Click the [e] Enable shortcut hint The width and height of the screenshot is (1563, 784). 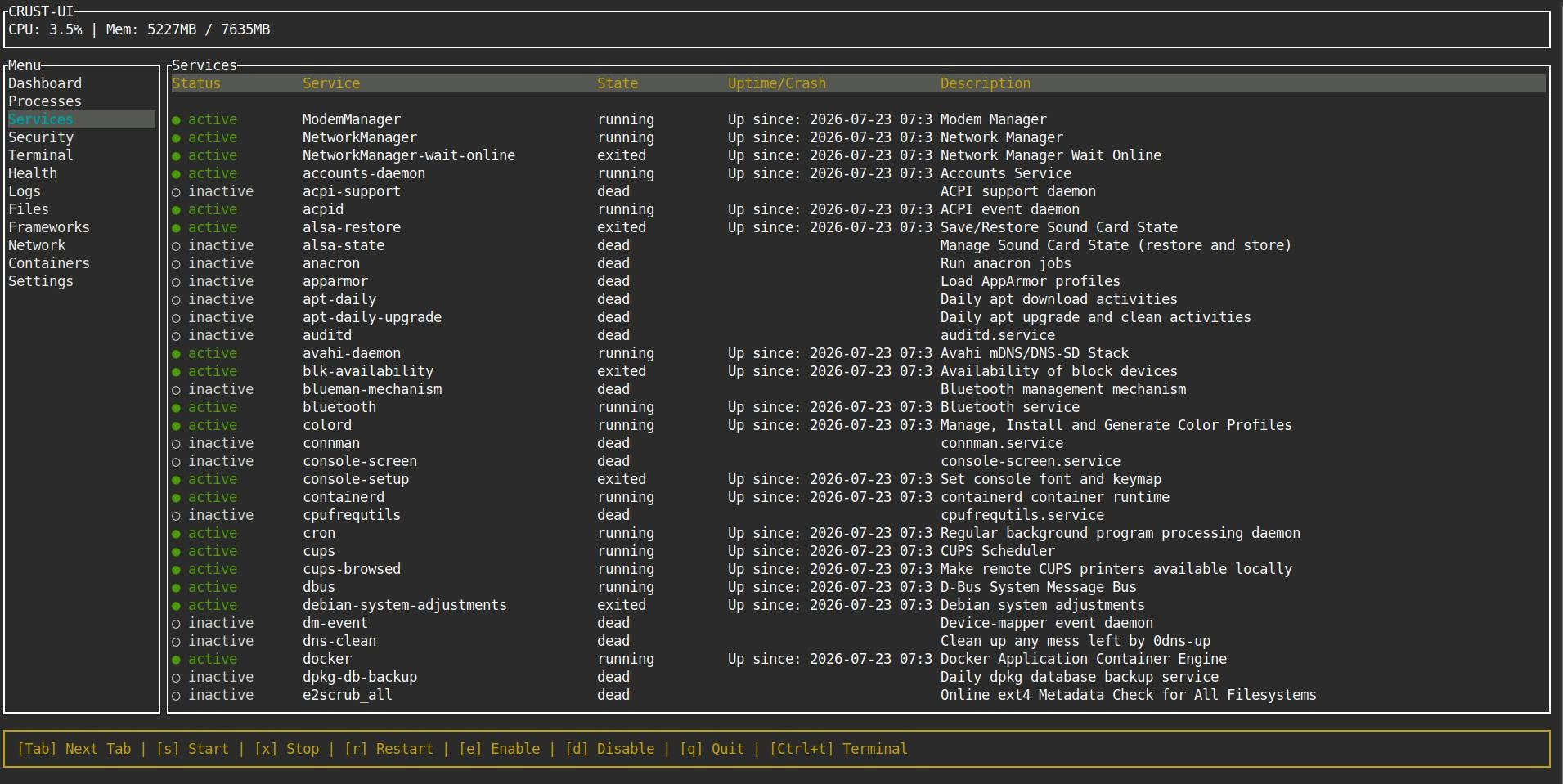tap(499, 749)
